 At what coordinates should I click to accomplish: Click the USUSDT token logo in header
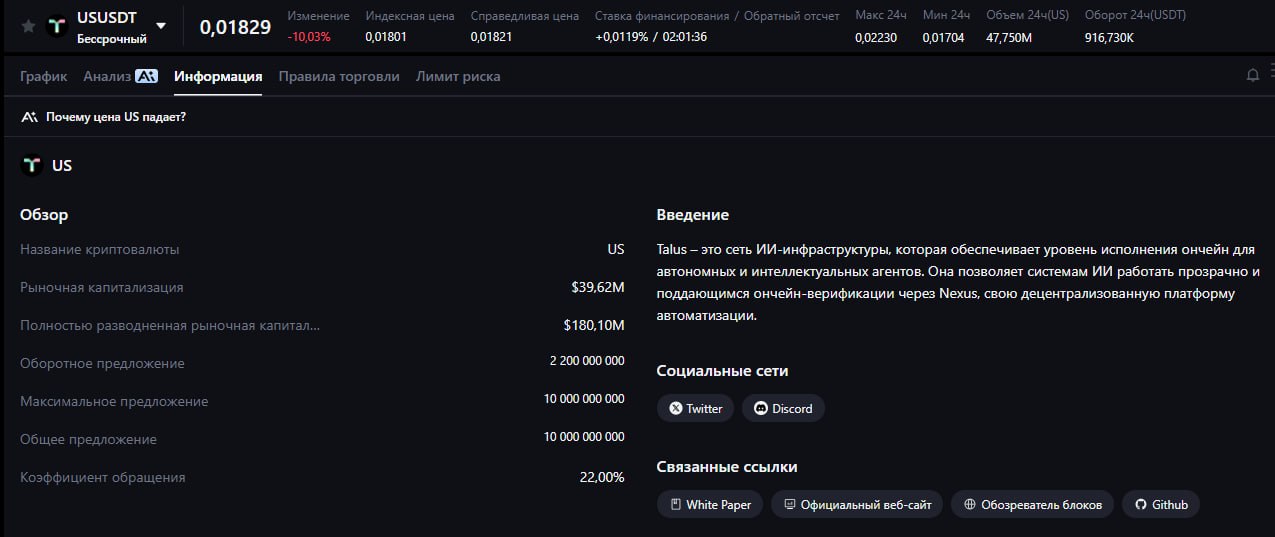pyautogui.click(x=58, y=27)
